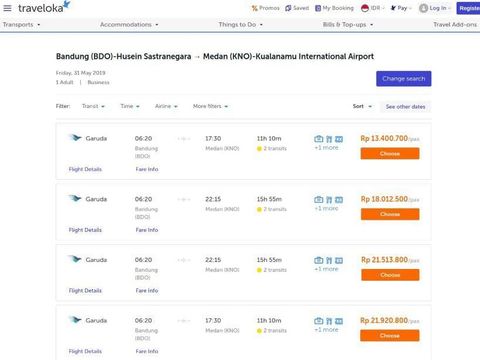Image resolution: width=480 pixels, height=360 pixels.
Task: Open Promos from the top bar
Action: [x=266, y=8]
